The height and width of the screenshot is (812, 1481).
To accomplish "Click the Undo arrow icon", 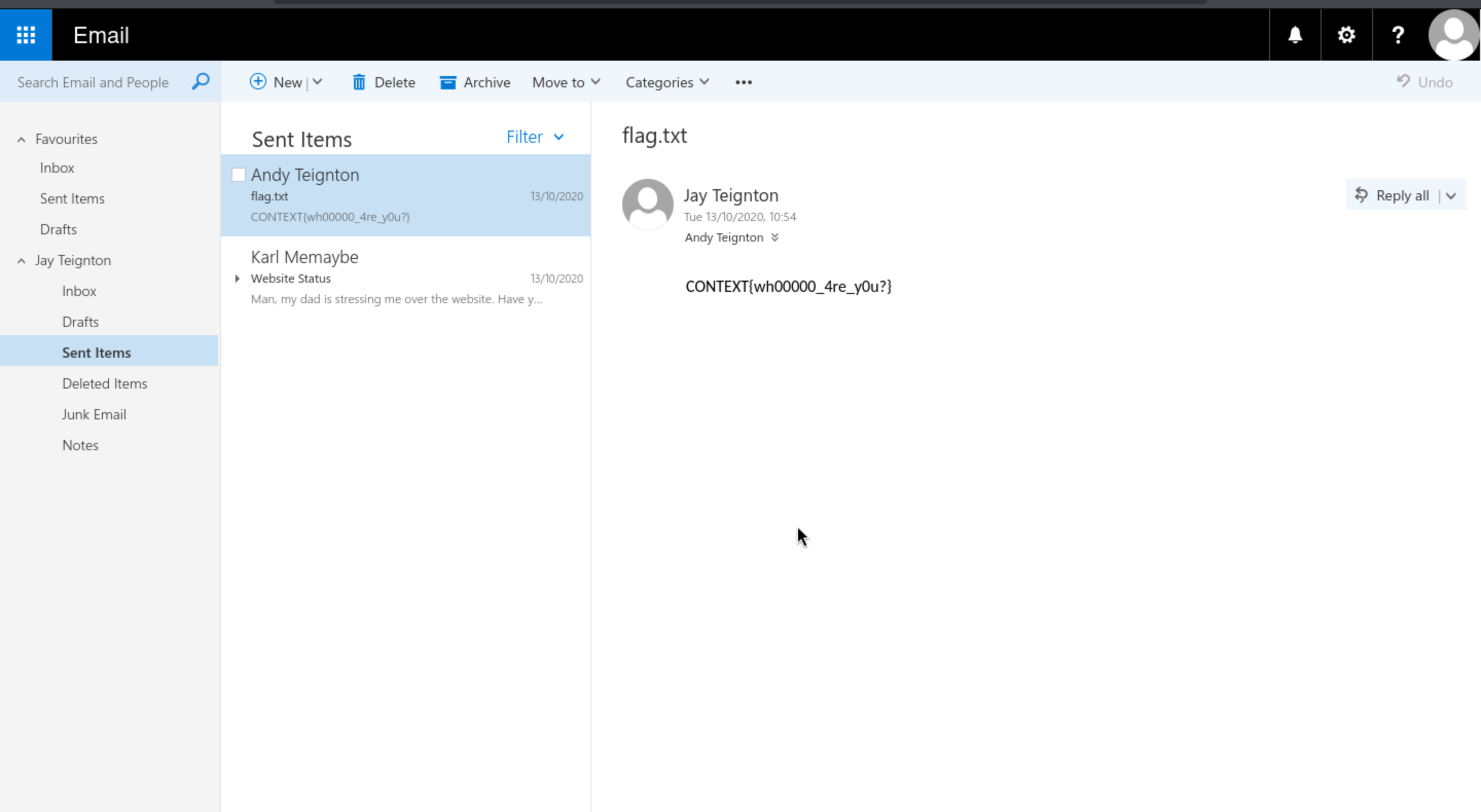I will coord(1403,81).
